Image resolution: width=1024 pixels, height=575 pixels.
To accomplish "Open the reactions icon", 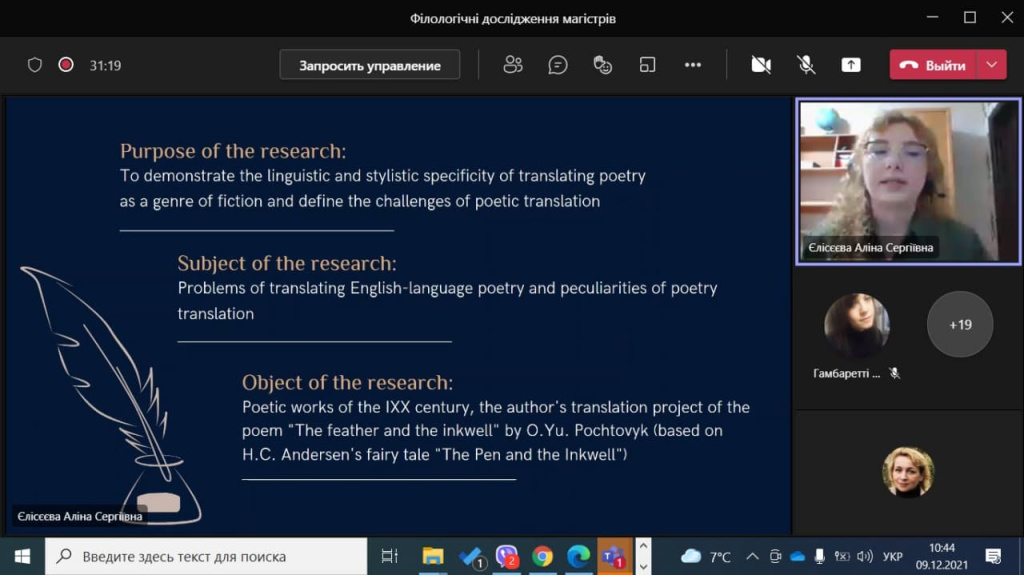I will point(602,65).
